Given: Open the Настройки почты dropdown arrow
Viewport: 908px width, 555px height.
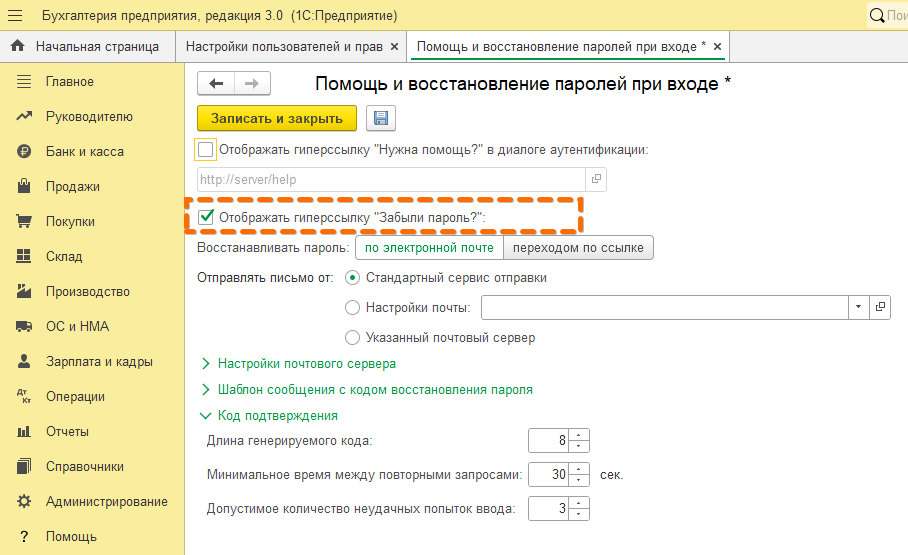Looking at the screenshot, I should pyautogui.click(x=859, y=307).
